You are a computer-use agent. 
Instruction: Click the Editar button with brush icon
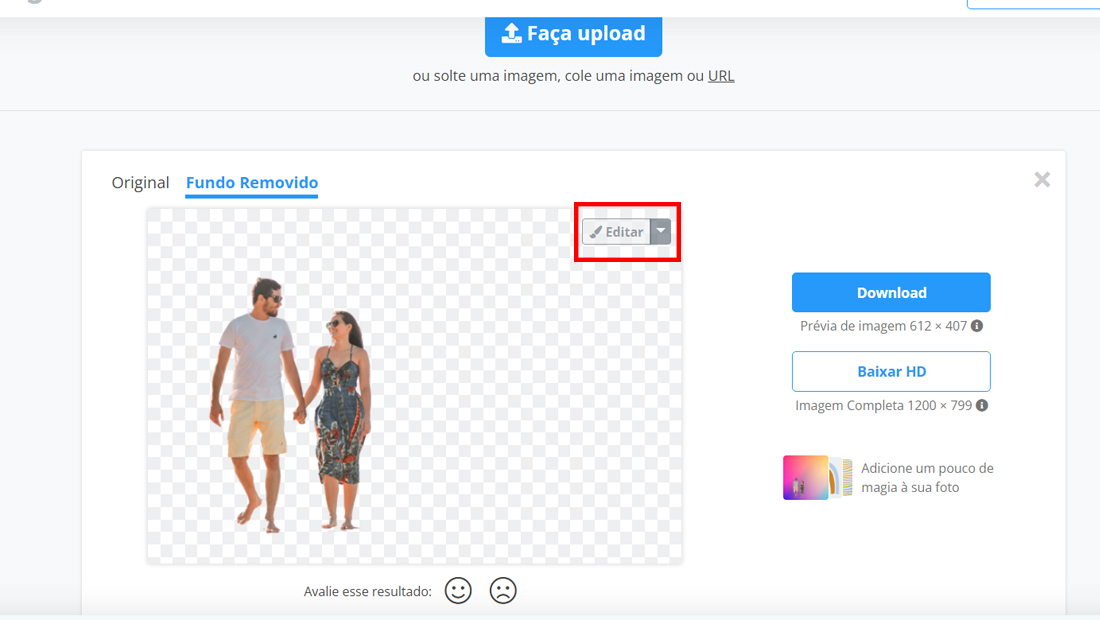coord(617,231)
